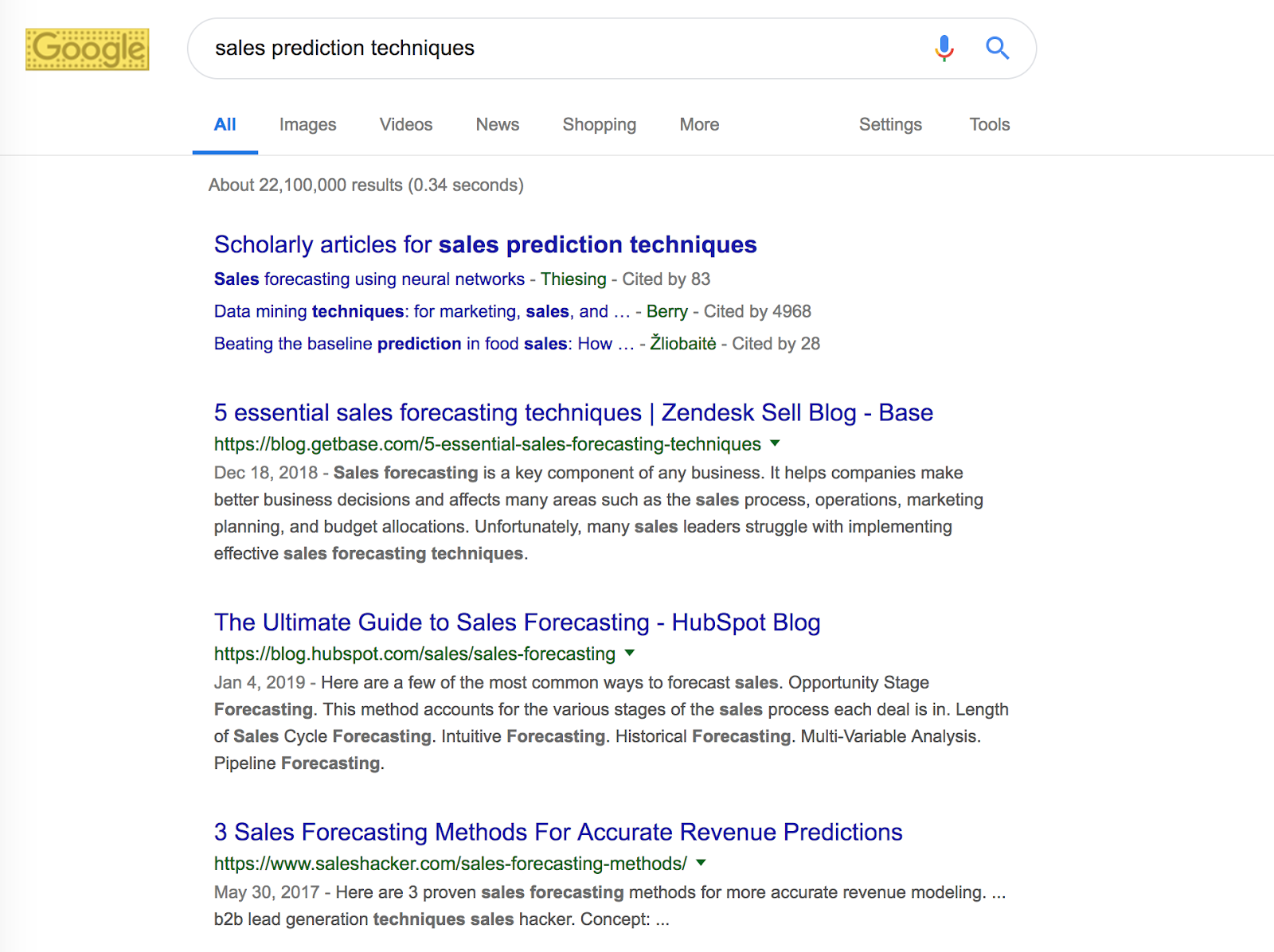Image resolution: width=1274 pixels, height=952 pixels.
Task: Expand the blog.hubspot.com URL dropdown arrow
Action: [x=629, y=654]
